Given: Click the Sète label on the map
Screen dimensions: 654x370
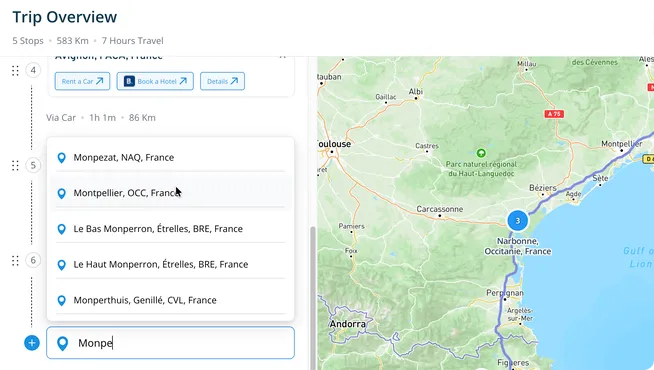Looking at the screenshot, I should [x=600, y=178].
